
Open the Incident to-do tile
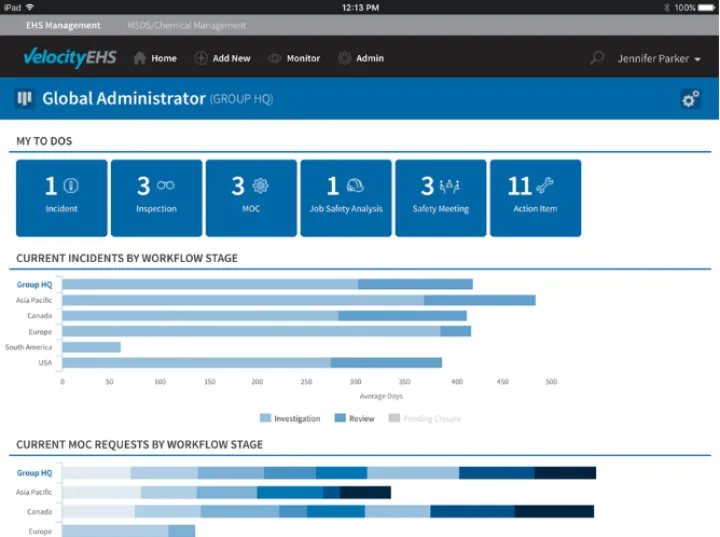[x=61, y=197]
